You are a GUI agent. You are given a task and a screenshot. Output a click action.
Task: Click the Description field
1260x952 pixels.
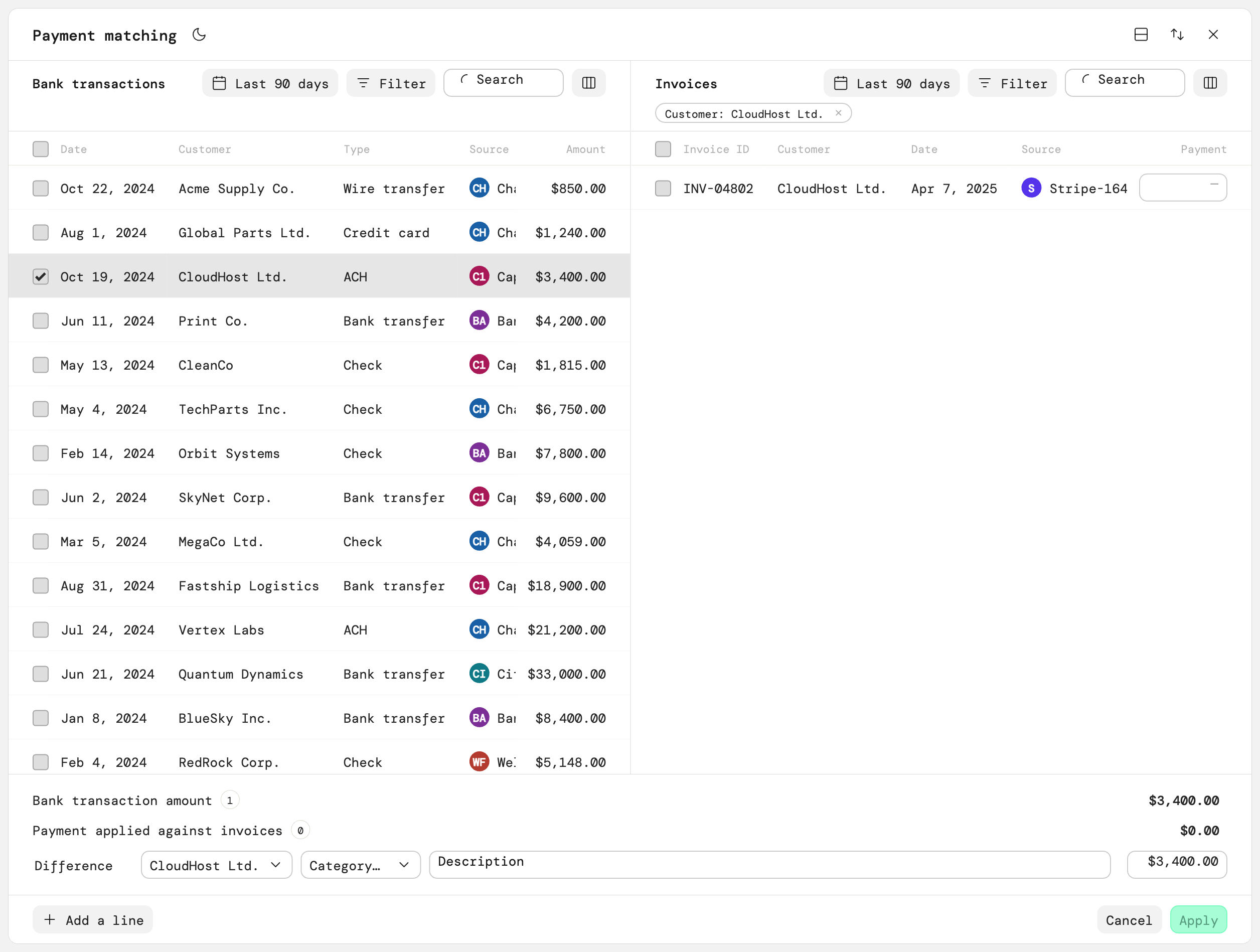[x=769, y=865]
